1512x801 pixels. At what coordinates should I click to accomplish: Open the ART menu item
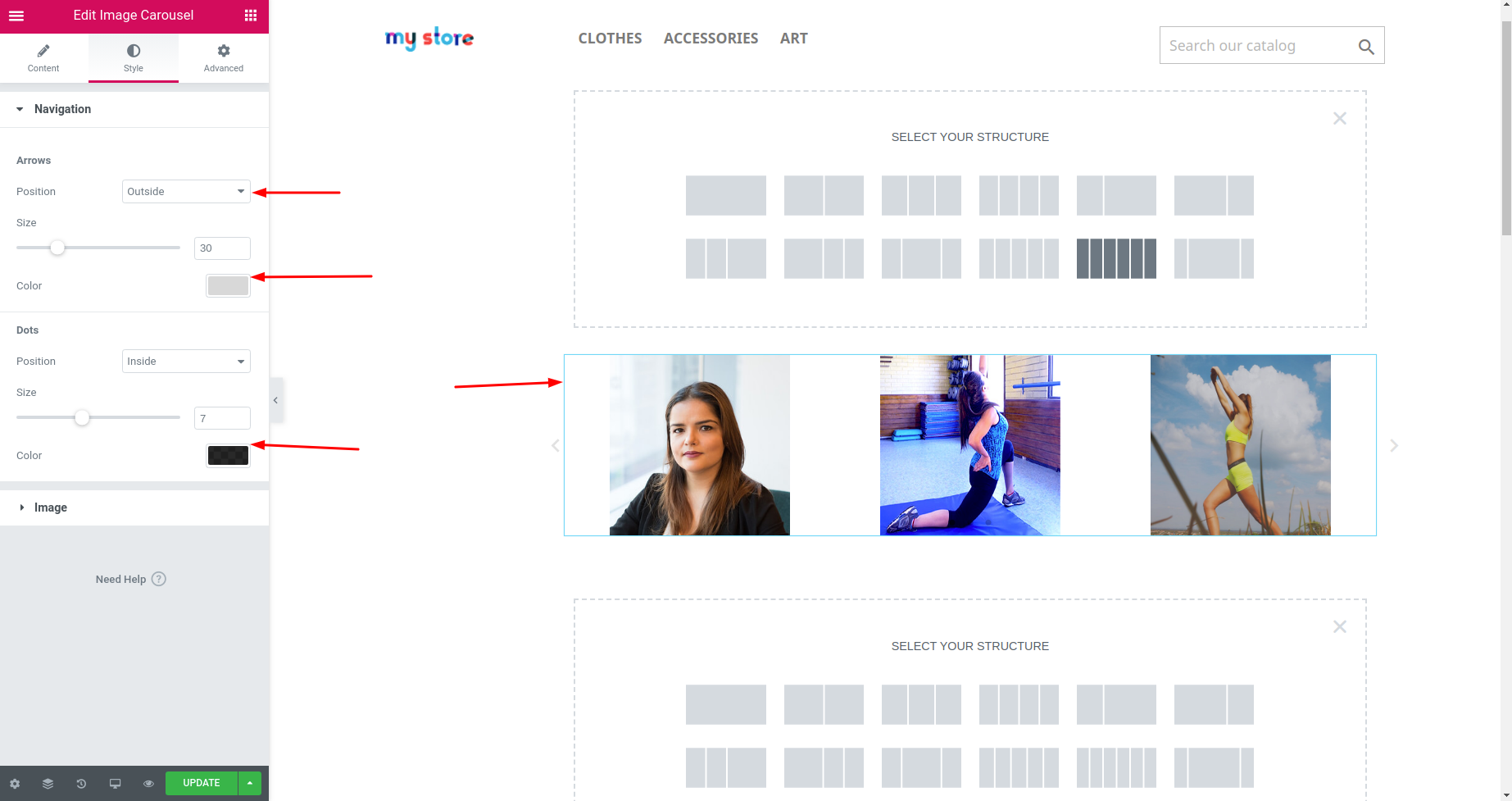793,39
